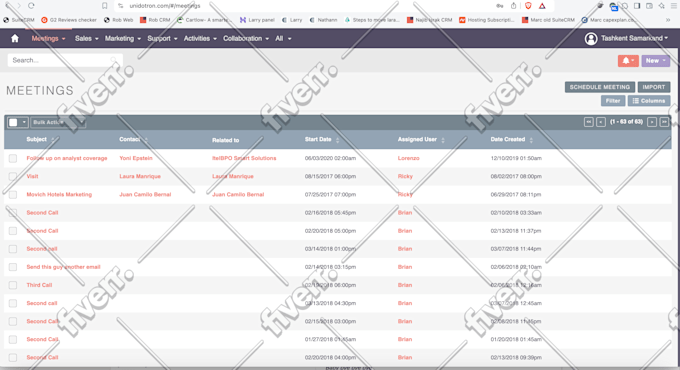Image resolution: width=680 pixels, height=370 pixels.
Task: Toggle the browser sidebar panel icon
Action: click(637, 6)
